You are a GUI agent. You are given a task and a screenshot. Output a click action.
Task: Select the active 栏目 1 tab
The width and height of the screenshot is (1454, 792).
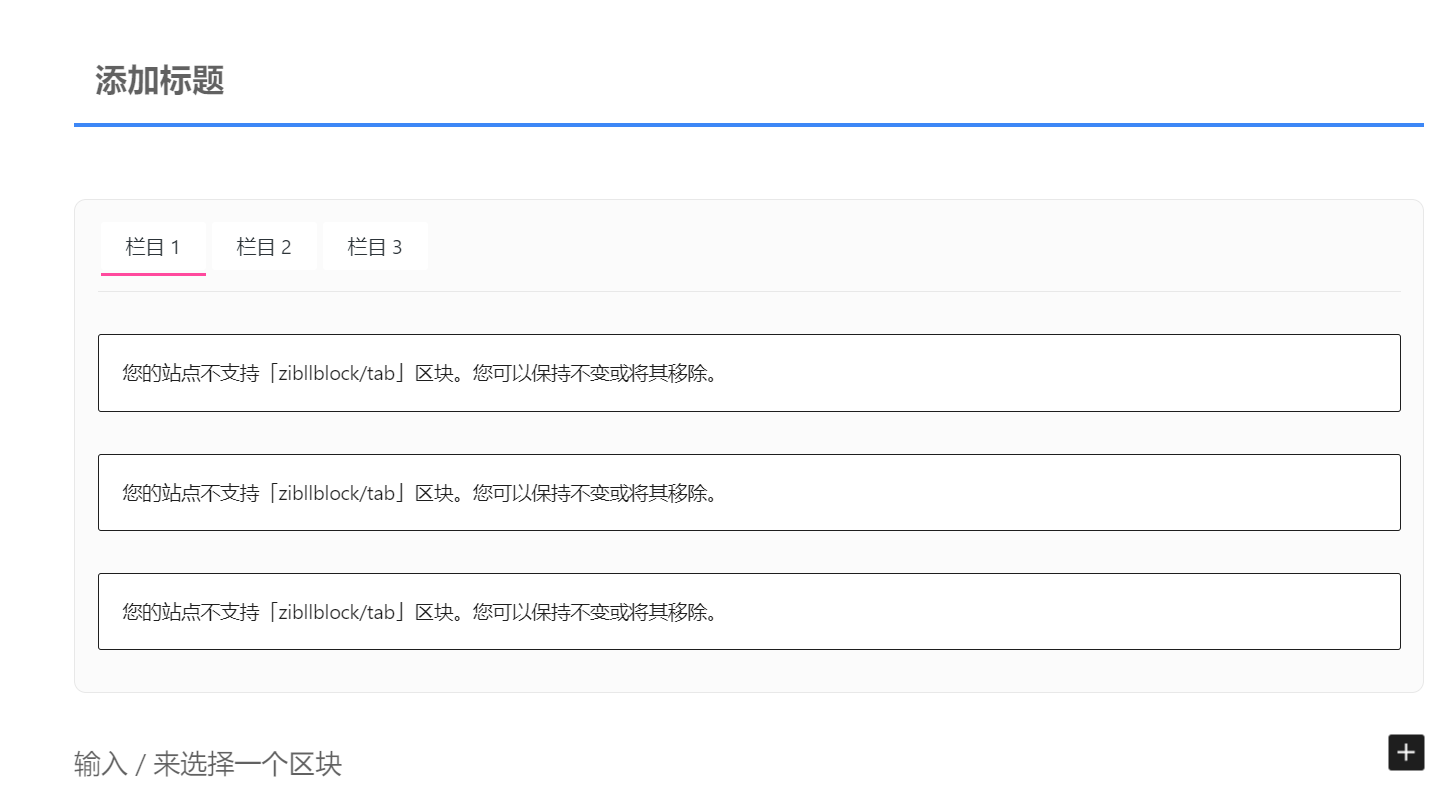152,246
